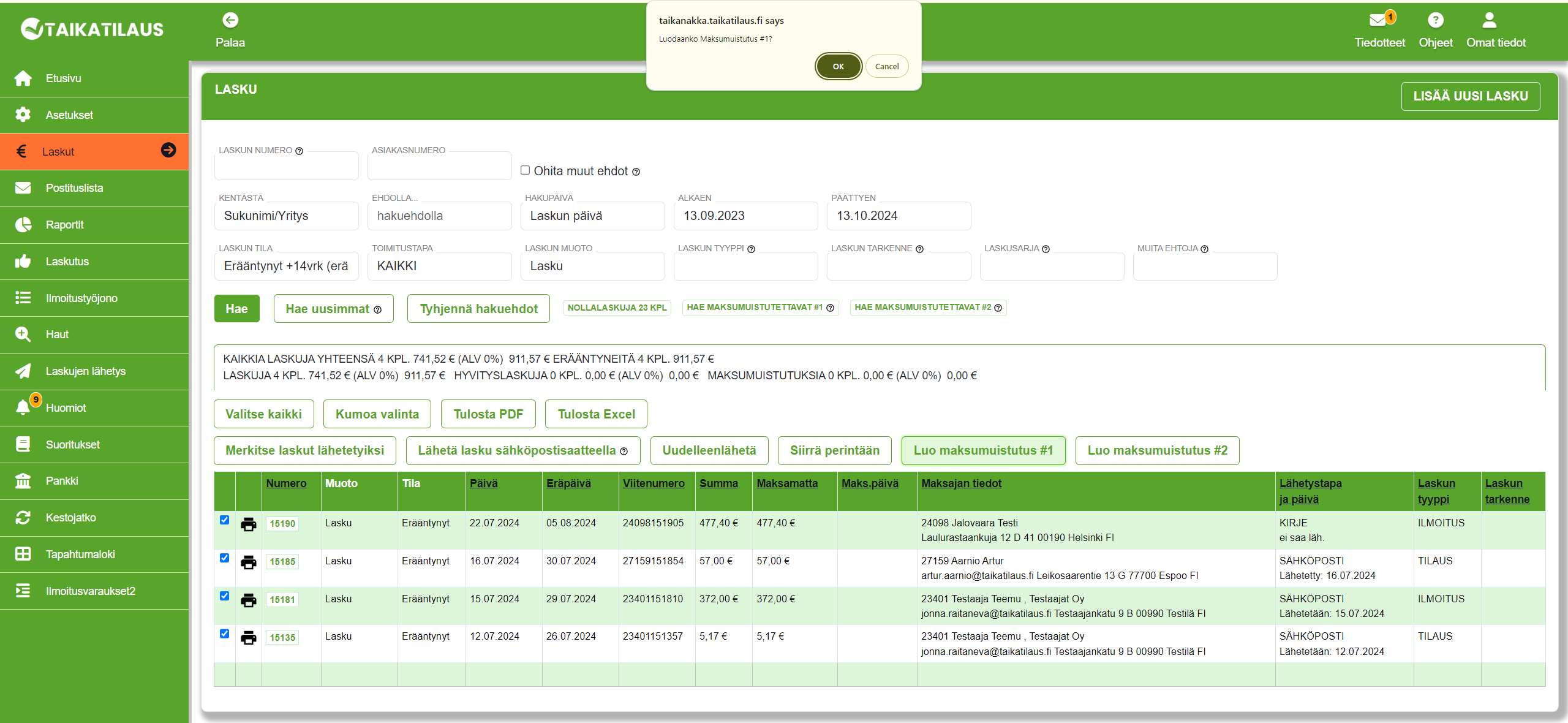Click the Ilmoitusvaraukset2 list icon
This screenshot has width=1568, height=723.
tap(23, 591)
